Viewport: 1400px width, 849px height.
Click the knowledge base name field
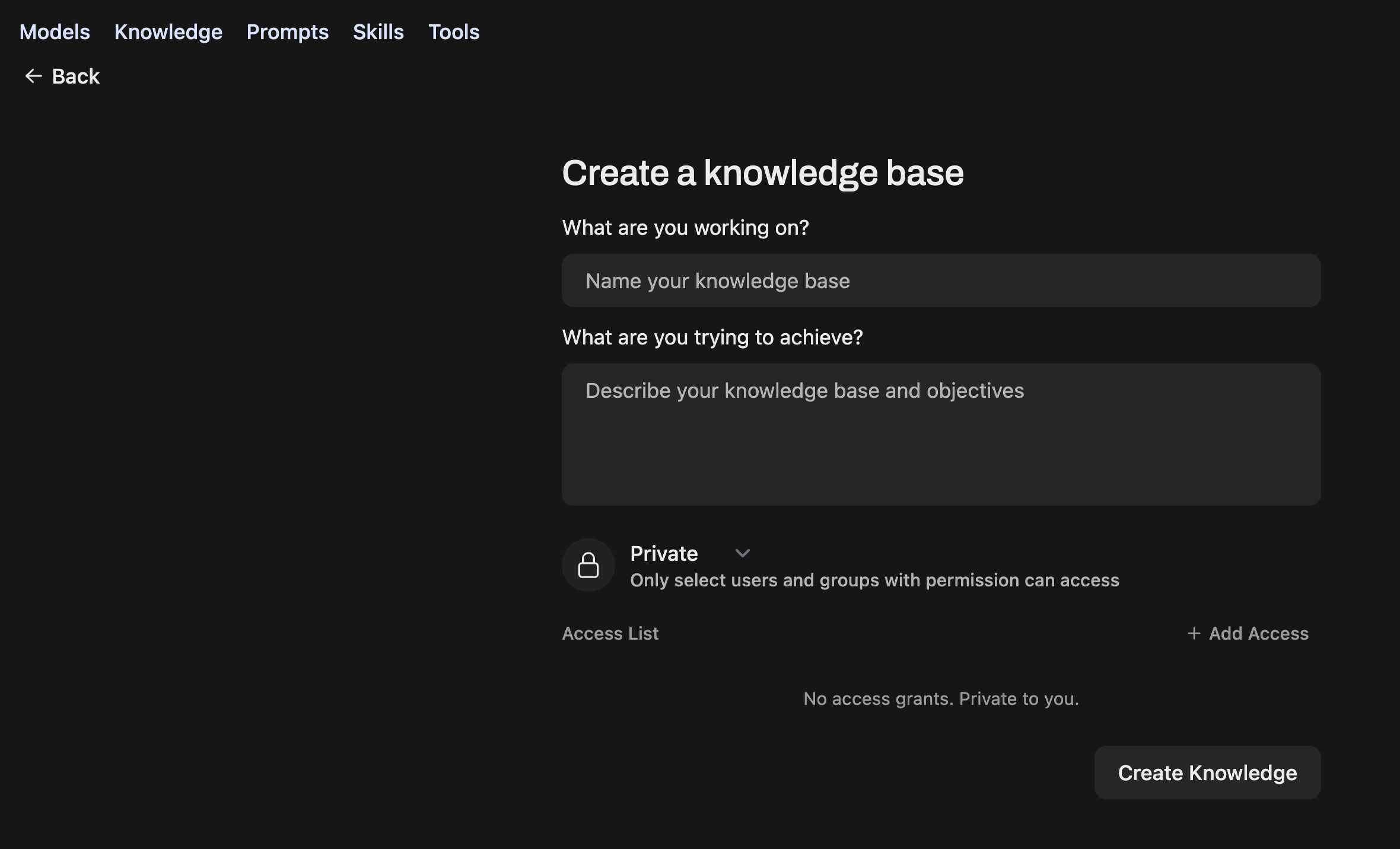(x=940, y=280)
